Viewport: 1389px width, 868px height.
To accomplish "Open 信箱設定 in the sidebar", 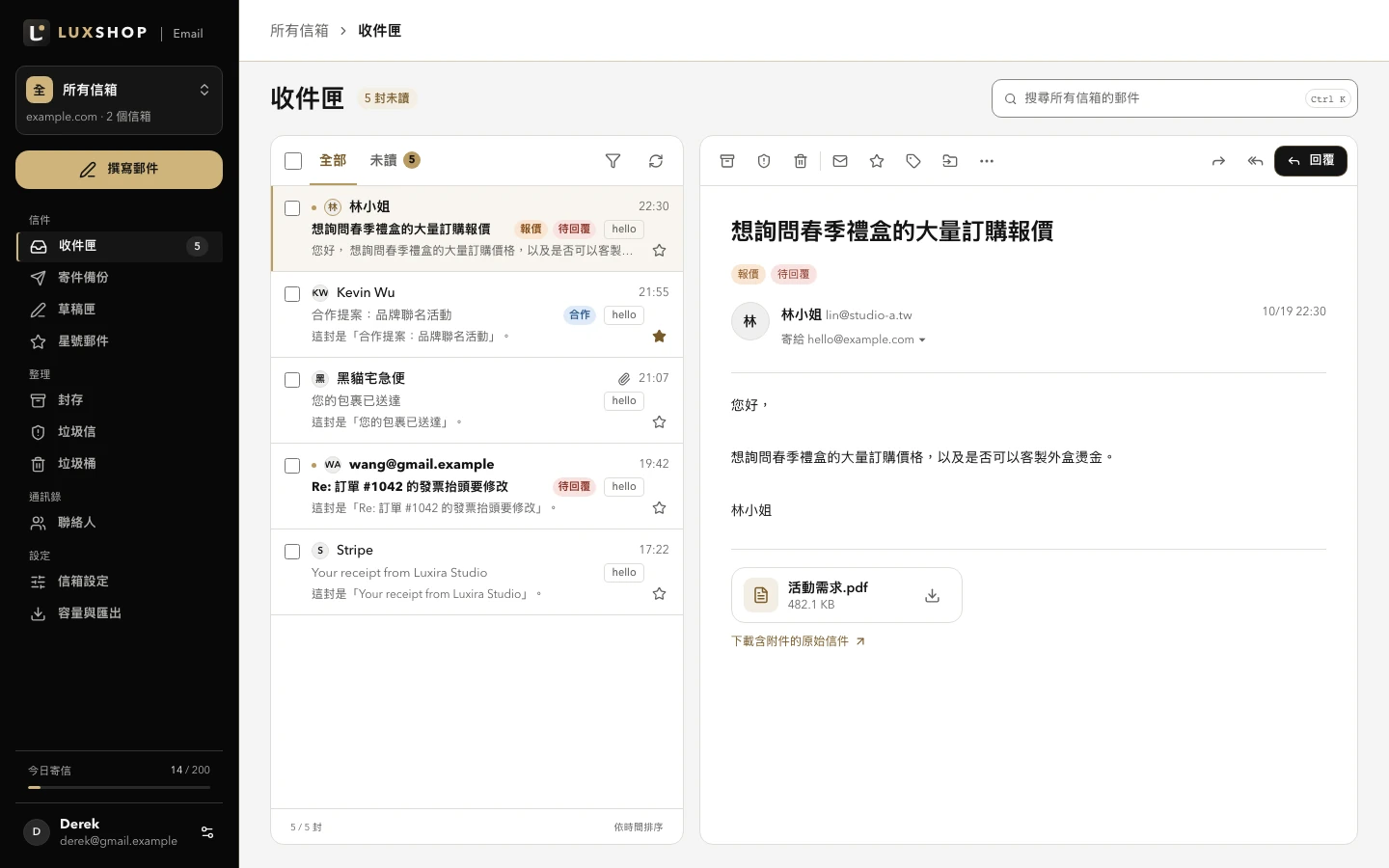I will coord(119,582).
